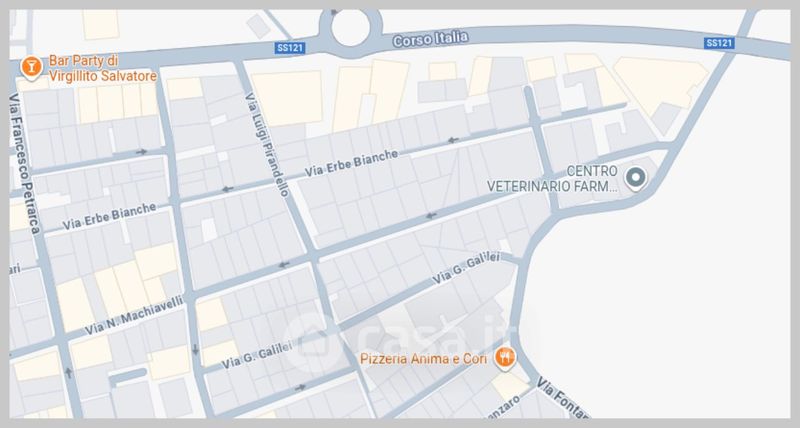Click the Corso Italia street label
Viewport: 800px width, 428px height.
coord(430,39)
